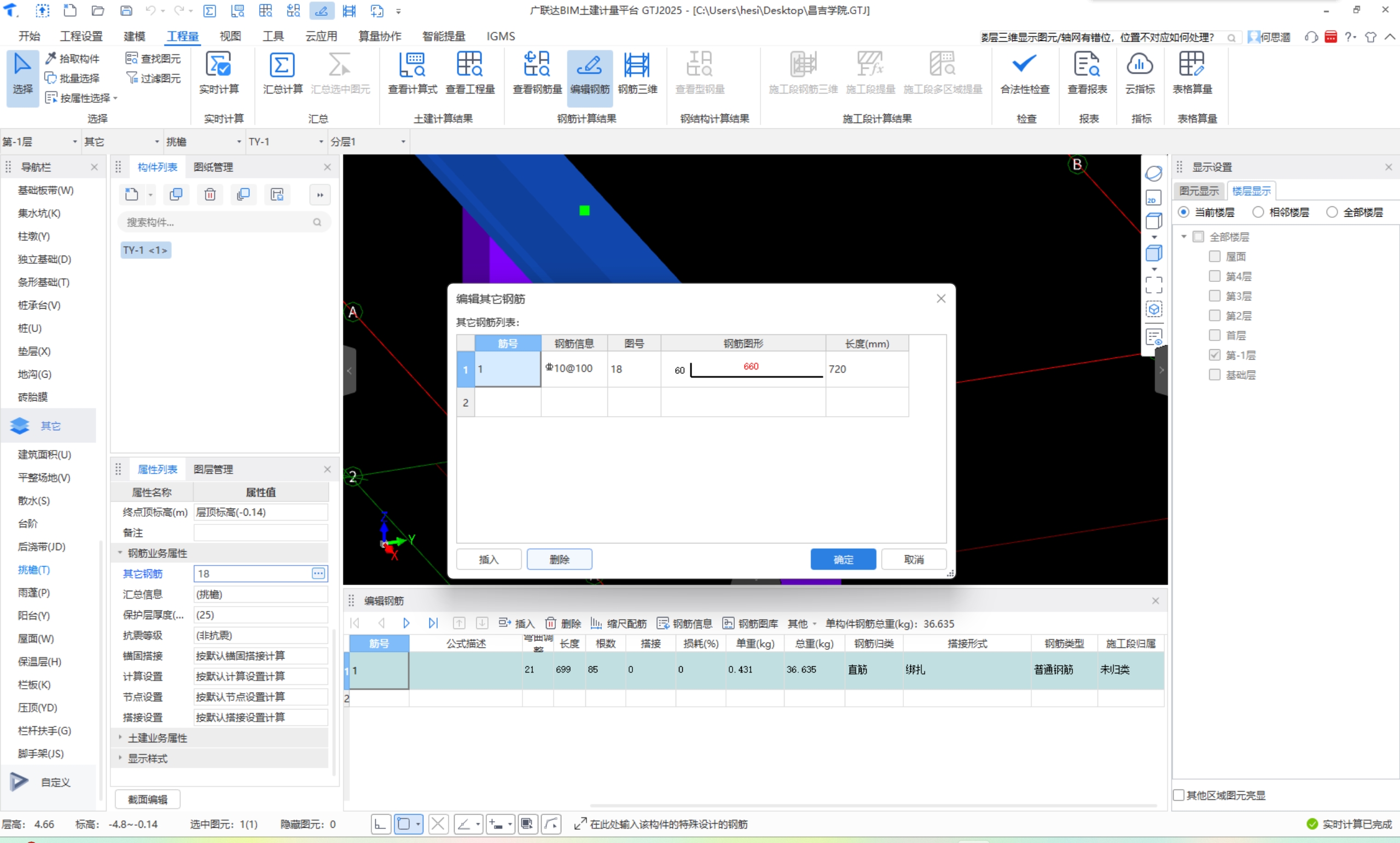Click the 汇总计算 sigma icon
Image resolution: width=1400 pixels, height=843 pixels.
point(282,65)
